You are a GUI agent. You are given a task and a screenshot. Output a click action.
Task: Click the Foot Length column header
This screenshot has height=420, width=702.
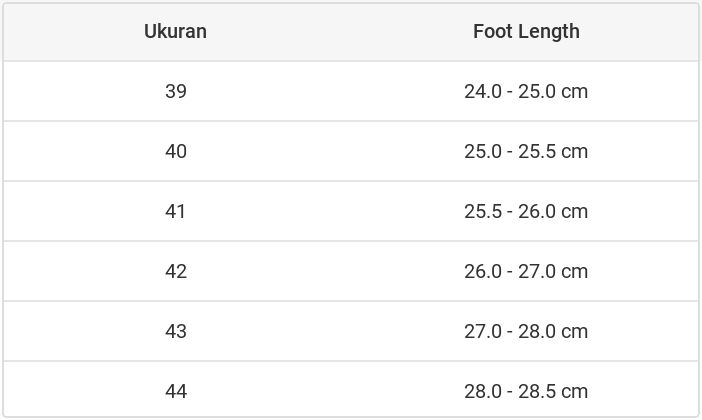point(526,31)
